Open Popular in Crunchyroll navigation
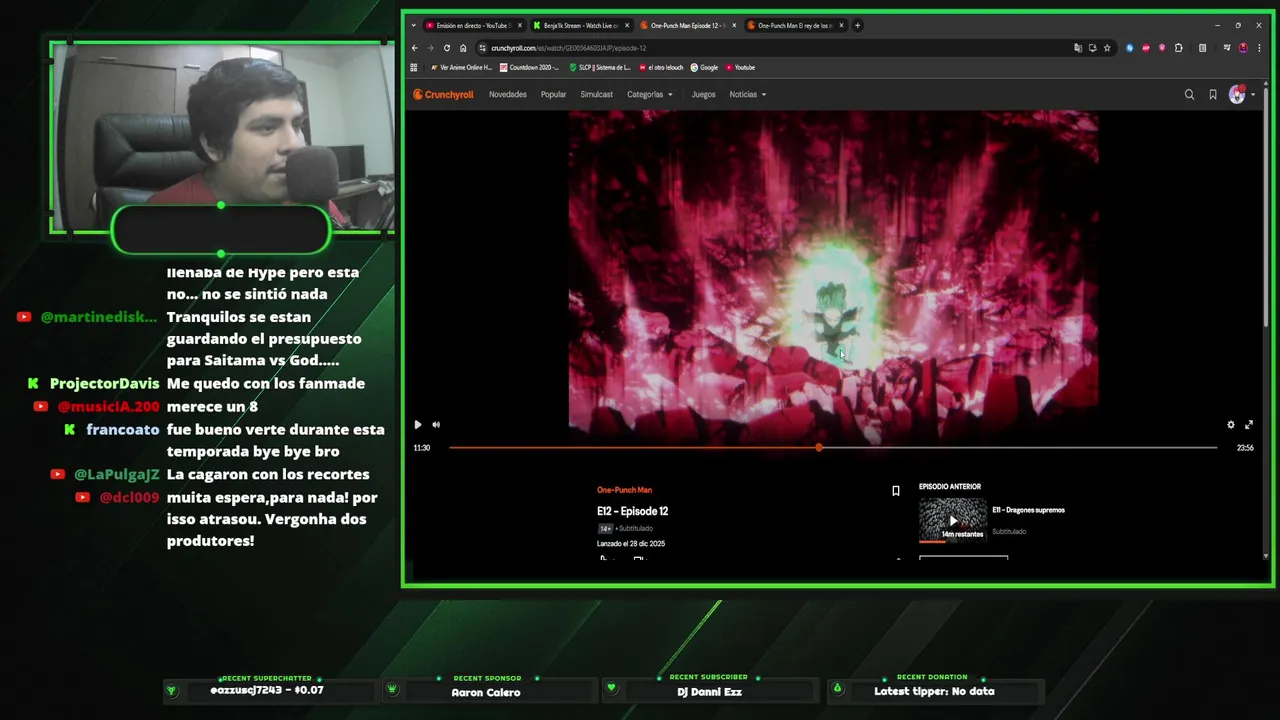1280x720 pixels. pyautogui.click(x=553, y=95)
